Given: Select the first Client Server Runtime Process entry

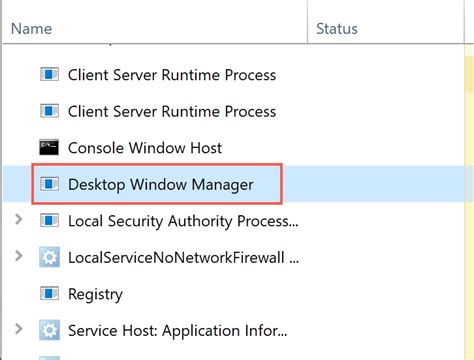Looking at the screenshot, I should [172, 75].
